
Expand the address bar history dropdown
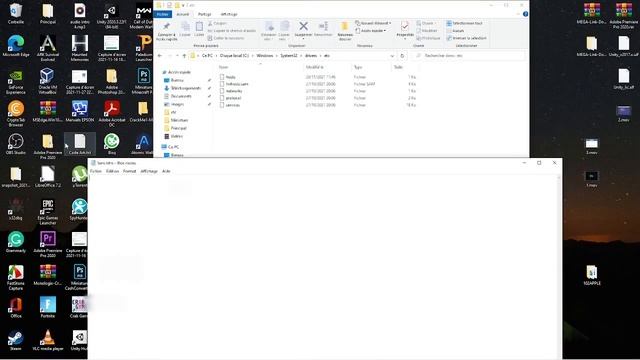pyautogui.click(x=392, y=56)
